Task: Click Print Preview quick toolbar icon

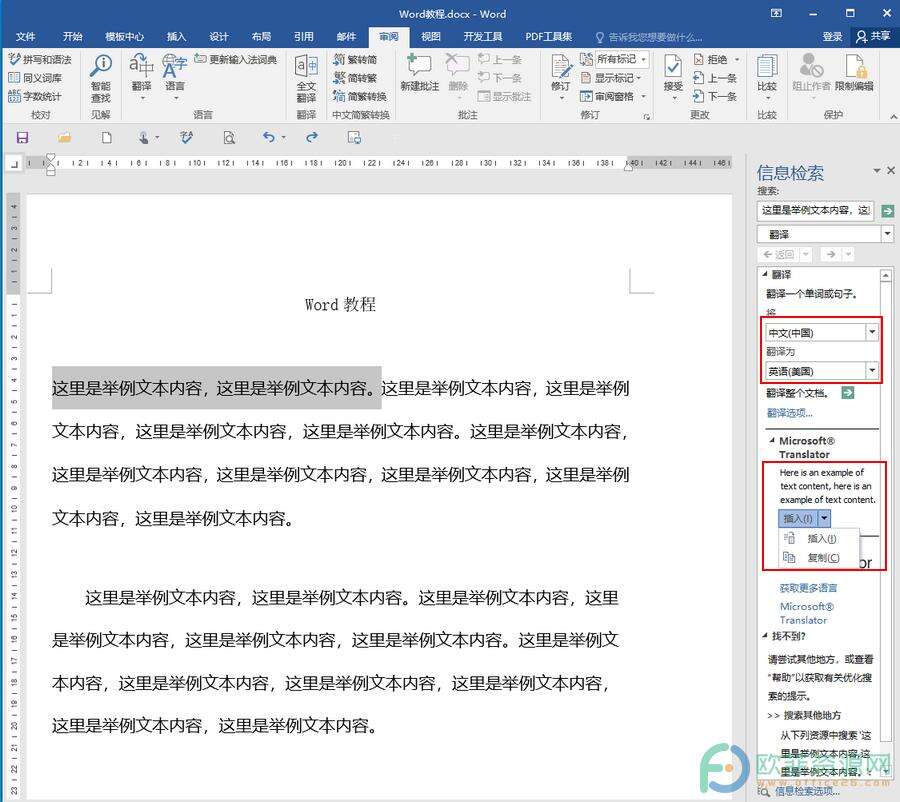Action: (x=229, y=137)
